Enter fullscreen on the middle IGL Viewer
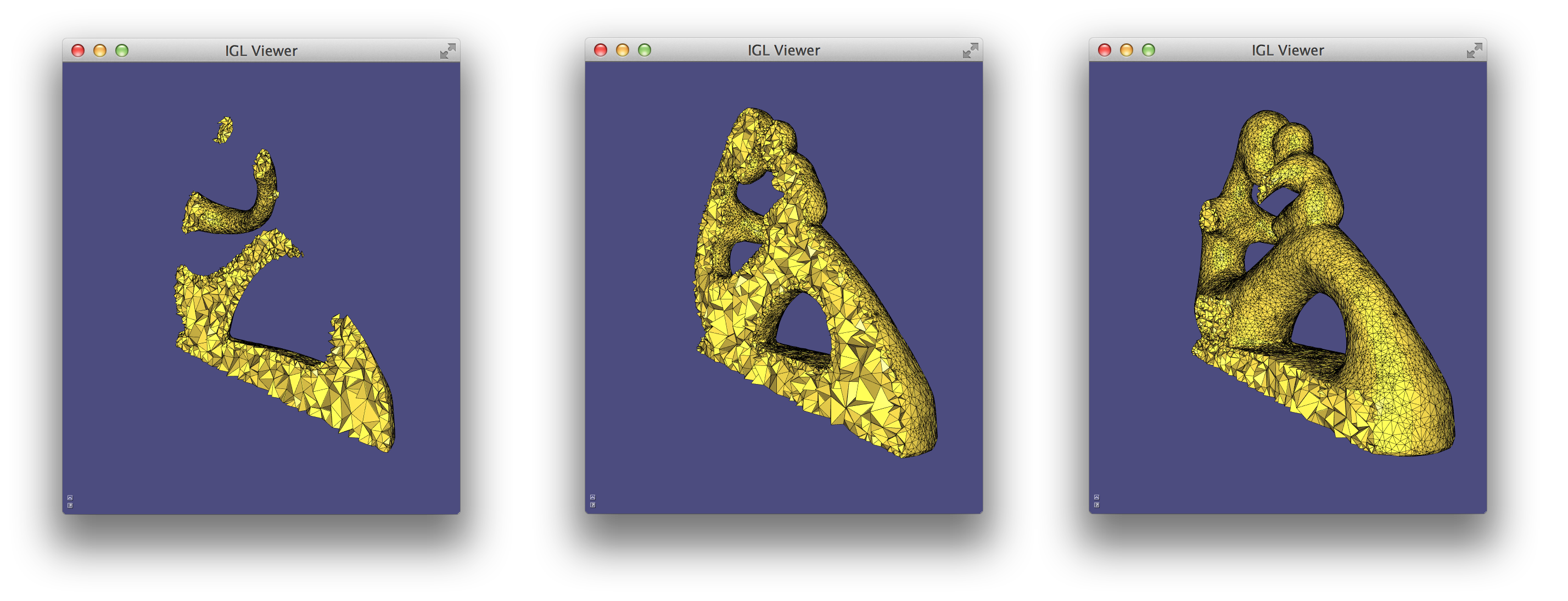Image resolution: width=1568 pixels, height=601 pixels. click(x=970, y=51)
